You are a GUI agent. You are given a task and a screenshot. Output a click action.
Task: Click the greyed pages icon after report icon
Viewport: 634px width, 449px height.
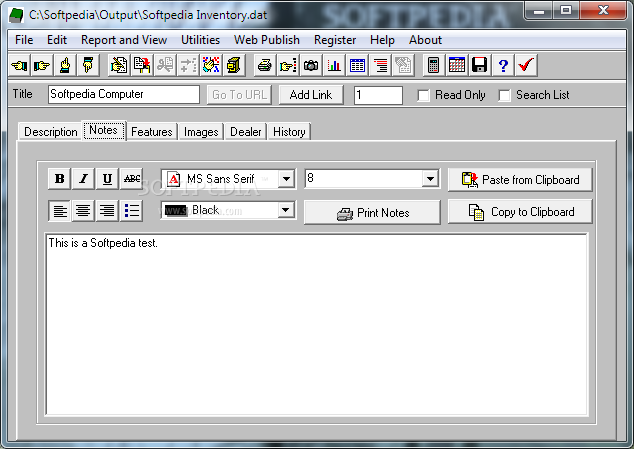click(403, 65)
